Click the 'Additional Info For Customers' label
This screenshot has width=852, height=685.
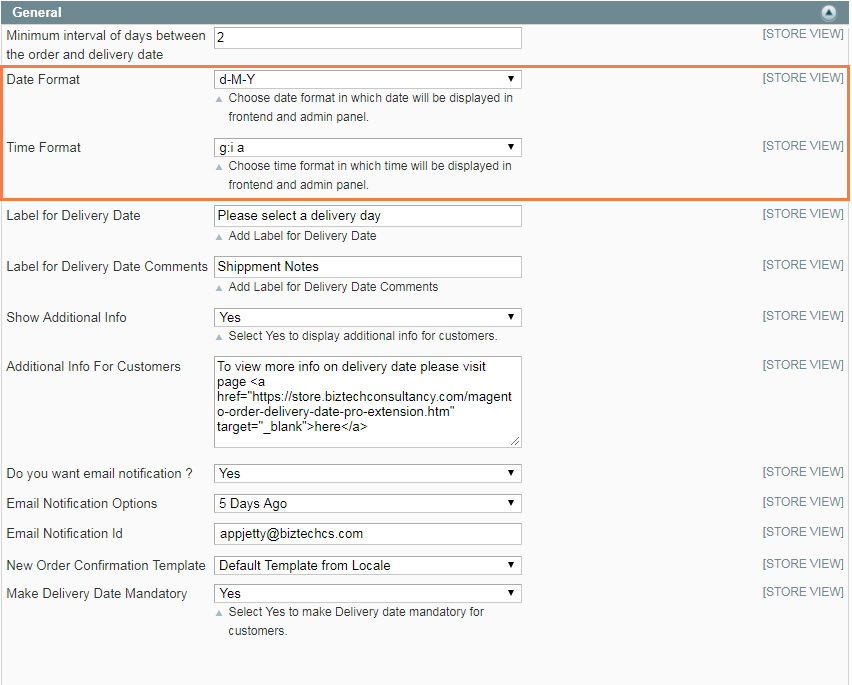(x=93, y=367)
